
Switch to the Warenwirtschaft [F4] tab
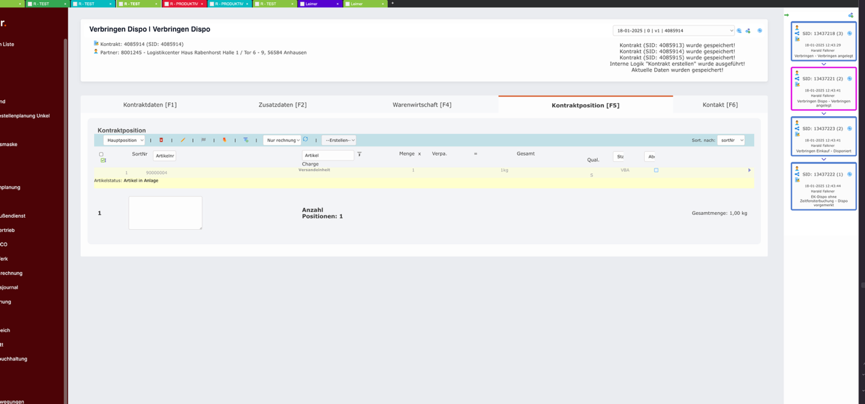pyautogui.click(x=421, y=105)
